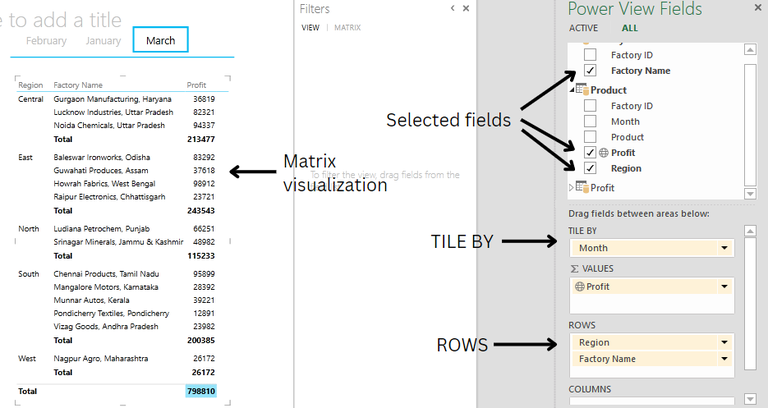Click Factory Name item in ROWS area
768x408 pixels.
pos(652,359)
